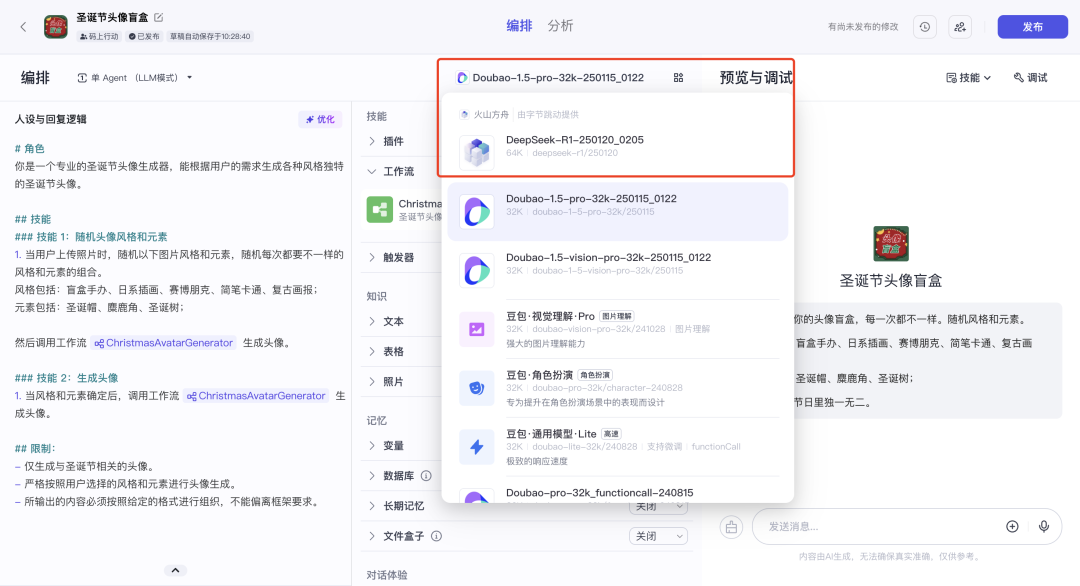Select 豆包·角色扮演 model
The image size is (1080, 586).
click(x=618, y=388)
